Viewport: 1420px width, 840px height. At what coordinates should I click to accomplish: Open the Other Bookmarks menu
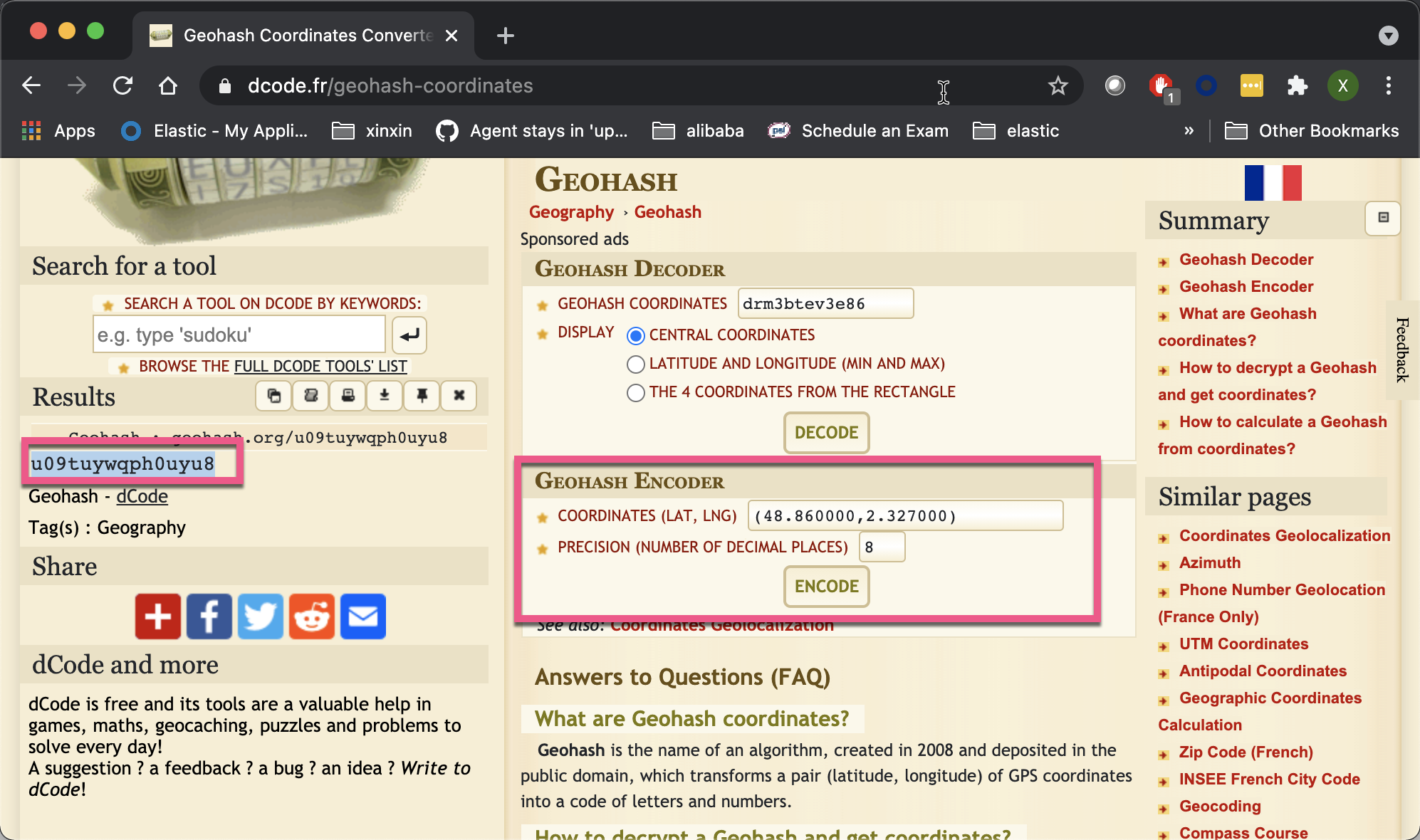point(1312,130)
